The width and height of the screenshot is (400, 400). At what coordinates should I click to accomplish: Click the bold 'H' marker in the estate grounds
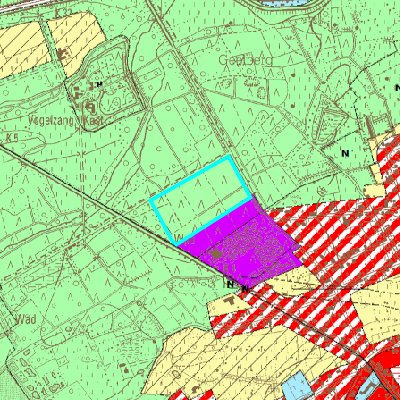coord(99,84)
